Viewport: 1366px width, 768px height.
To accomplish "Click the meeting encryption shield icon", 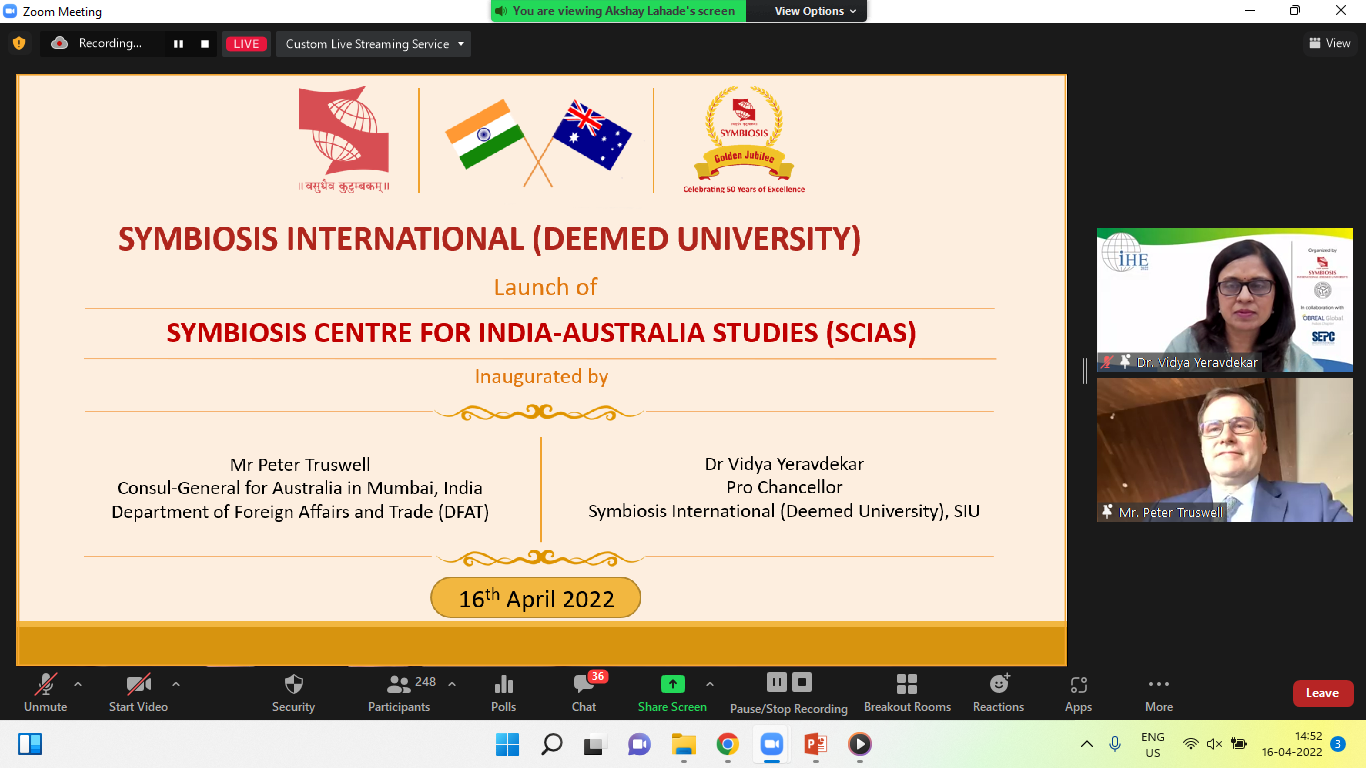I will point(18,44).
